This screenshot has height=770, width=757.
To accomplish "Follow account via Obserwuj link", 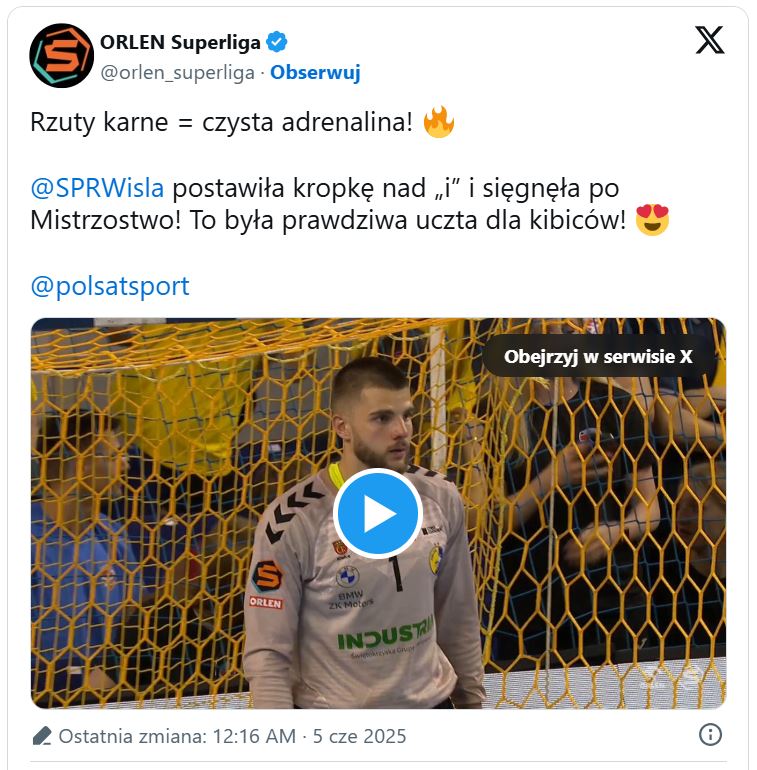I will [315, 72].
